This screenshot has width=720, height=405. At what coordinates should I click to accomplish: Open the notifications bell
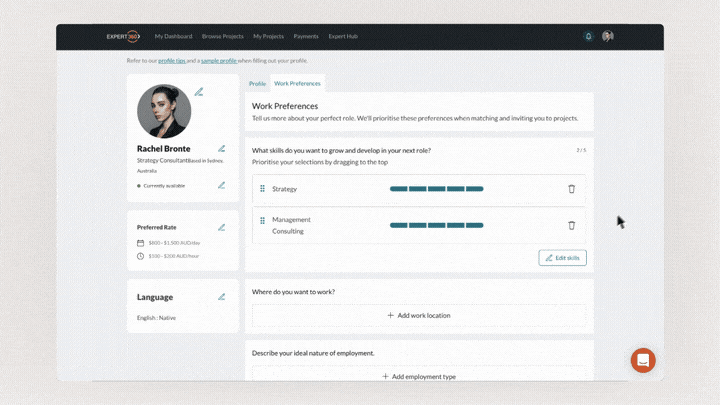(x=588, y=36)
